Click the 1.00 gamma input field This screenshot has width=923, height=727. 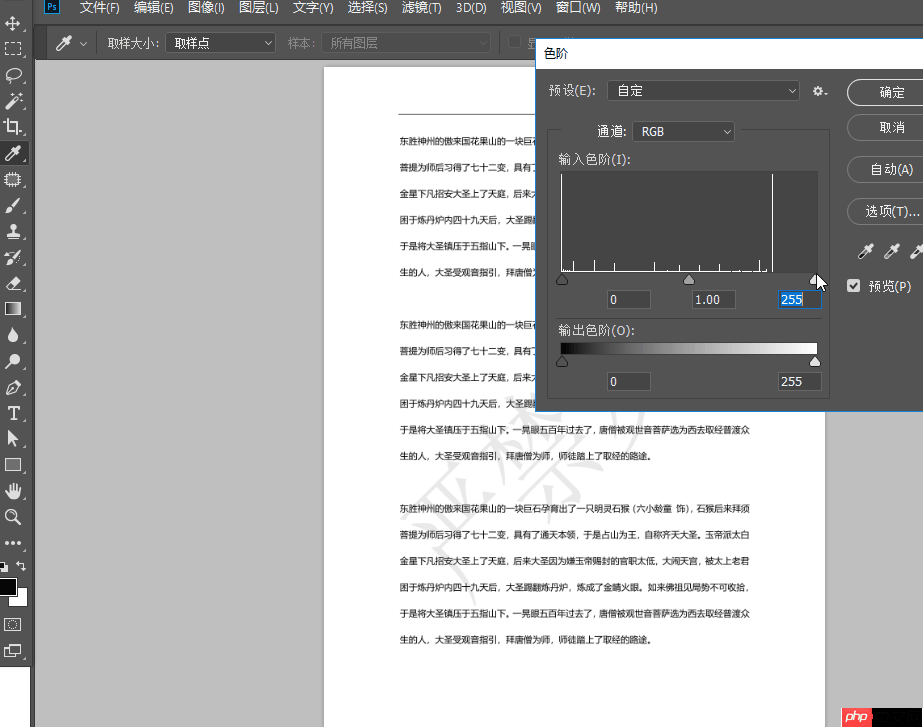(713, 299)
